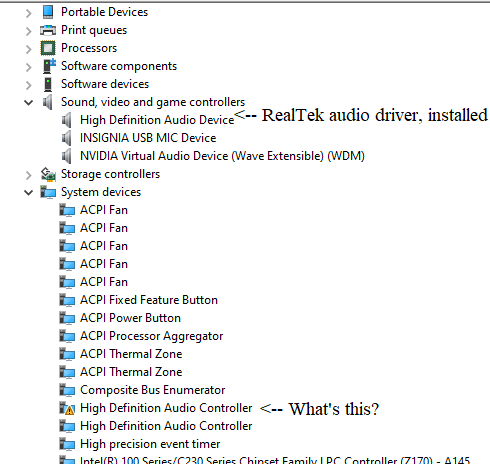Select Sound, video and game controllers label
Screen dimensions: 490x464
point(153,102)
